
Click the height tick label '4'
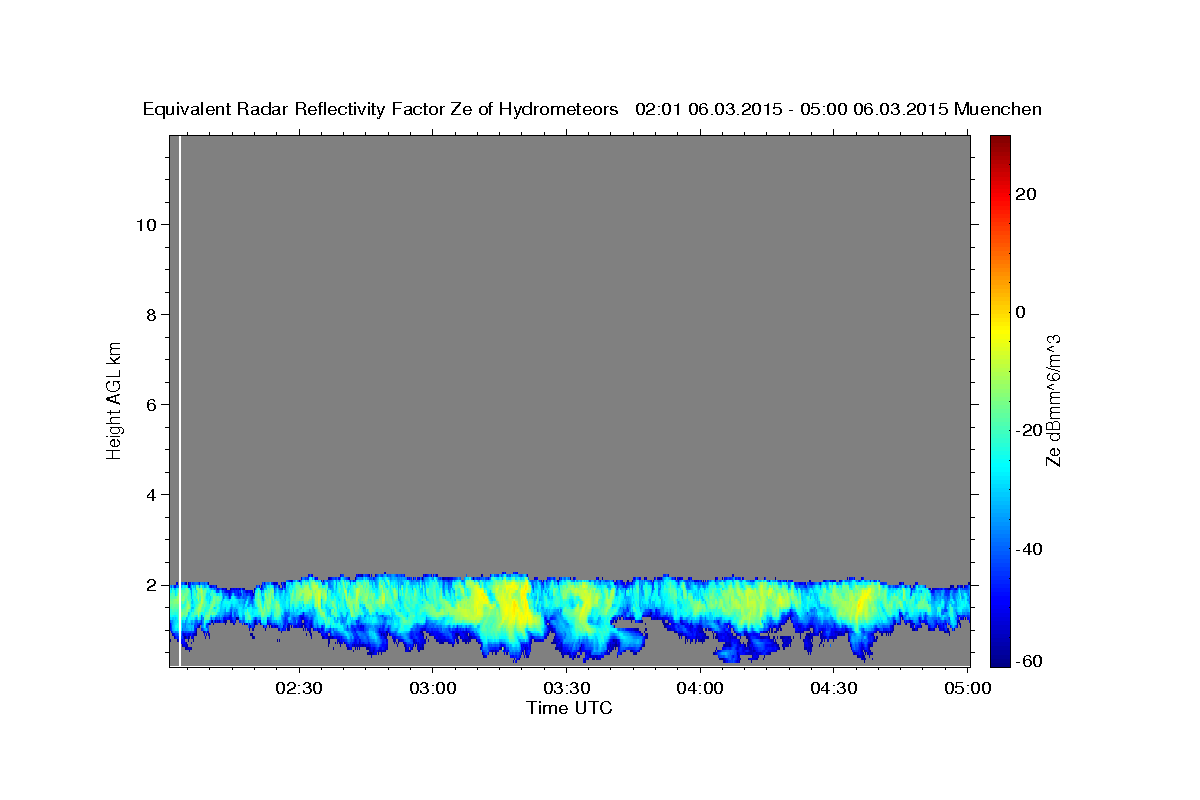pyautogui.click(x=150, y=494)
